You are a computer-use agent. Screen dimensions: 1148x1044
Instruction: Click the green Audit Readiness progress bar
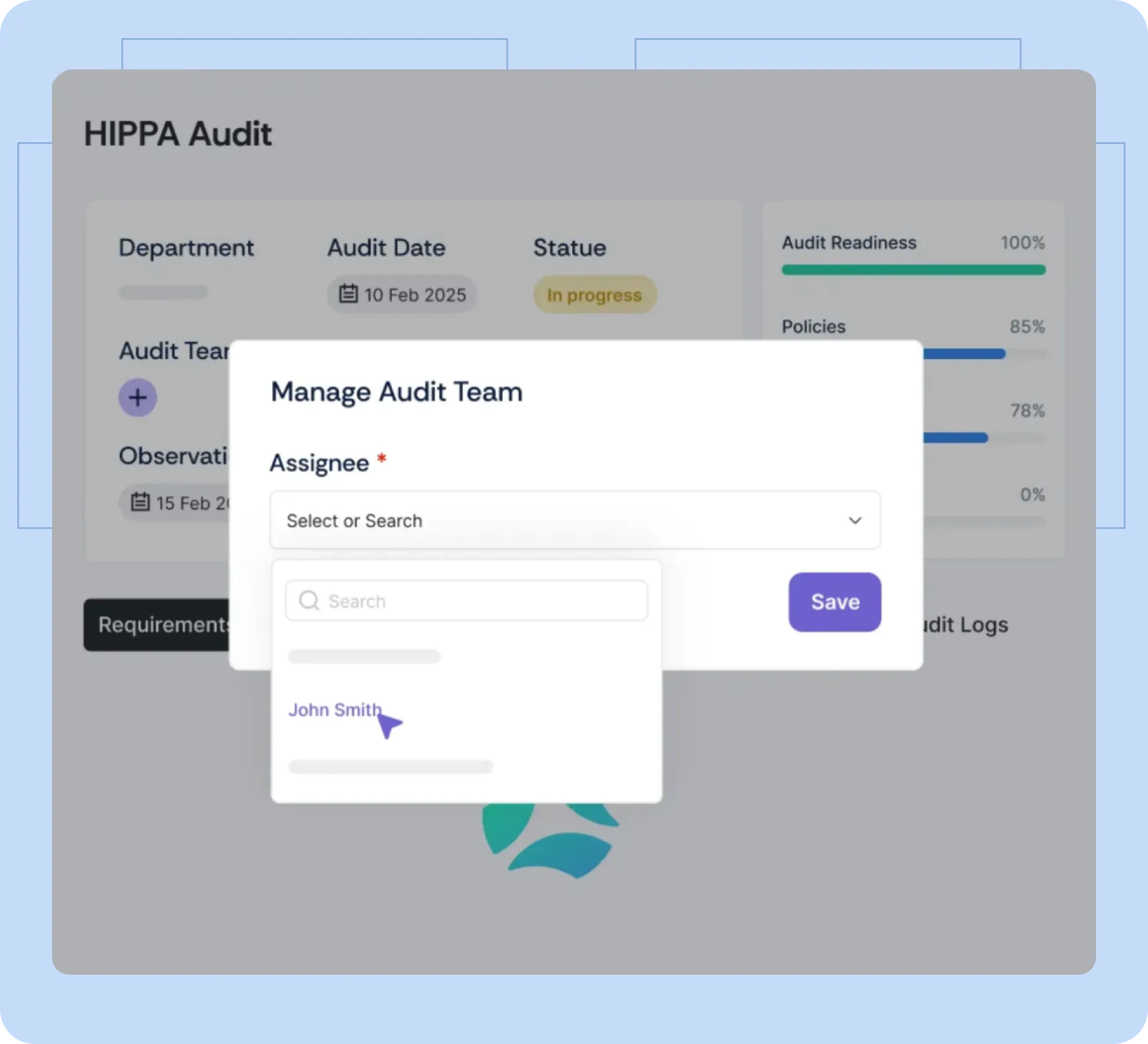tap(913, 270)
